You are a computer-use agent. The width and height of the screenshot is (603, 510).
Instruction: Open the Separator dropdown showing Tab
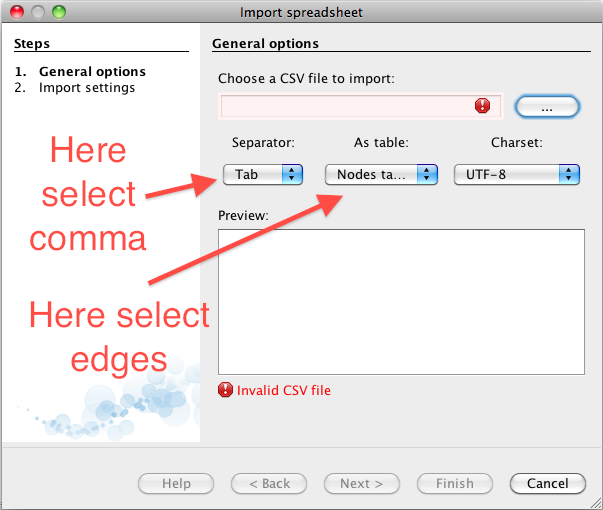(x=263, y=174)
